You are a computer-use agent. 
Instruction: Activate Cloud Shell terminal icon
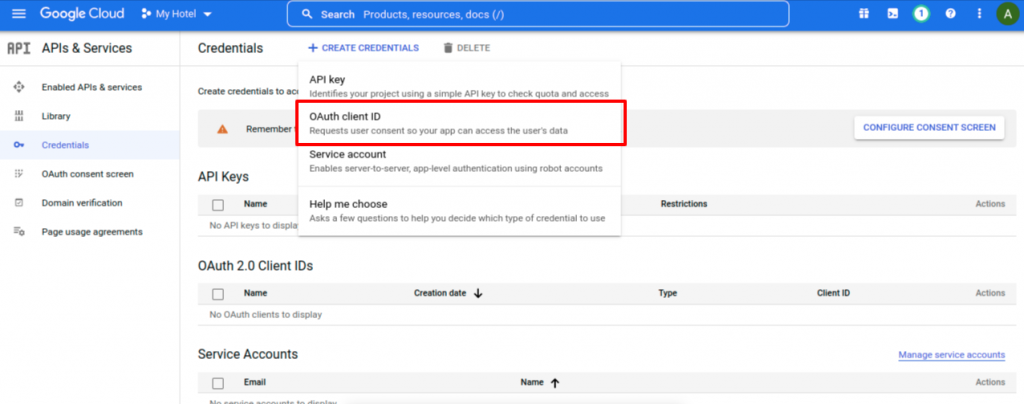point(892,14)
